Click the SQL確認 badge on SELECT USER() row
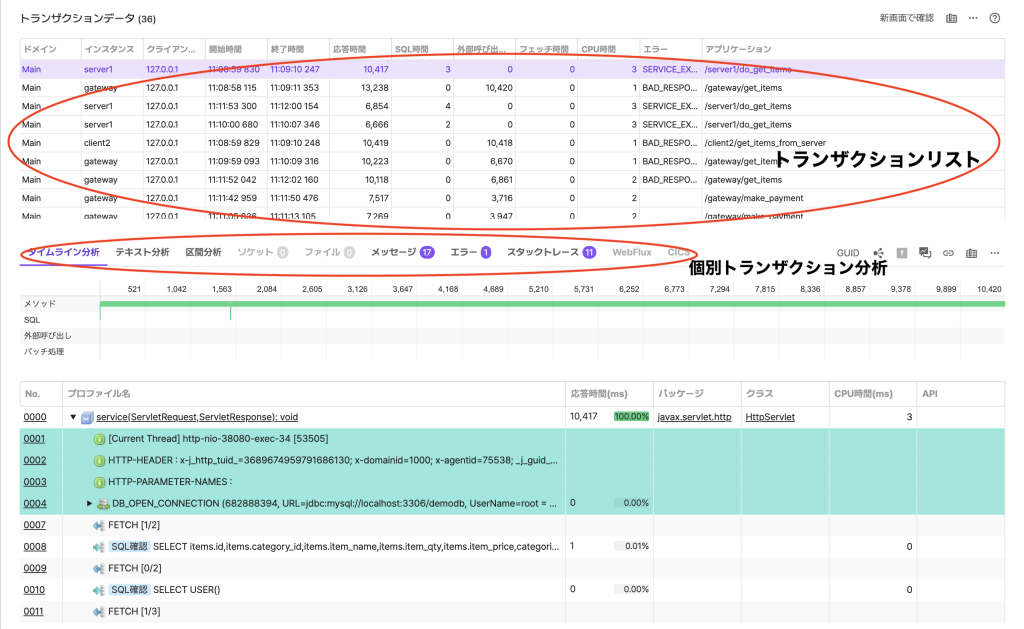This screenshot has width=1024, height=629. (x=130, y=590)
